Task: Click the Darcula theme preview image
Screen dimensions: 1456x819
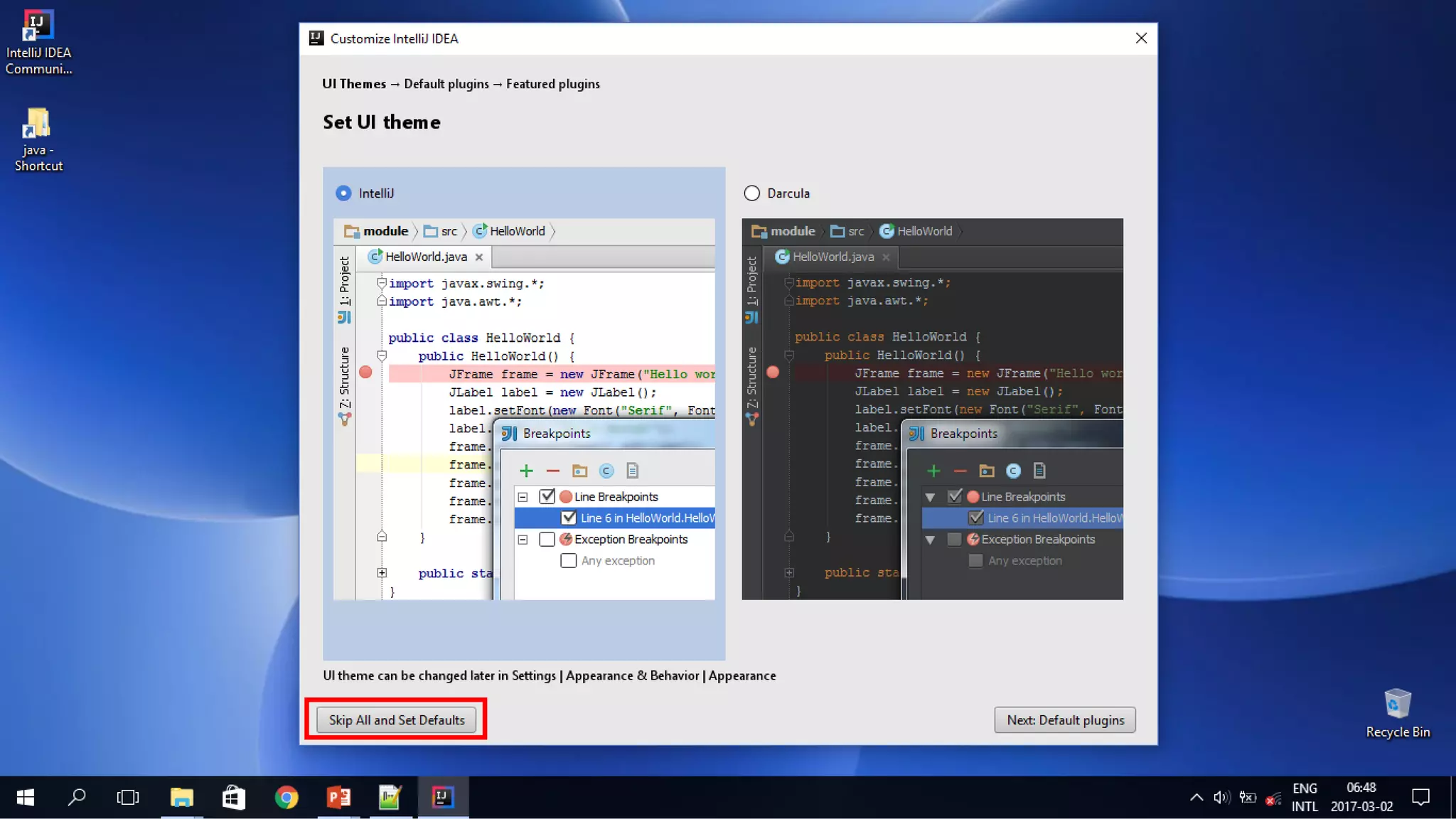Action: click(932, 409)
